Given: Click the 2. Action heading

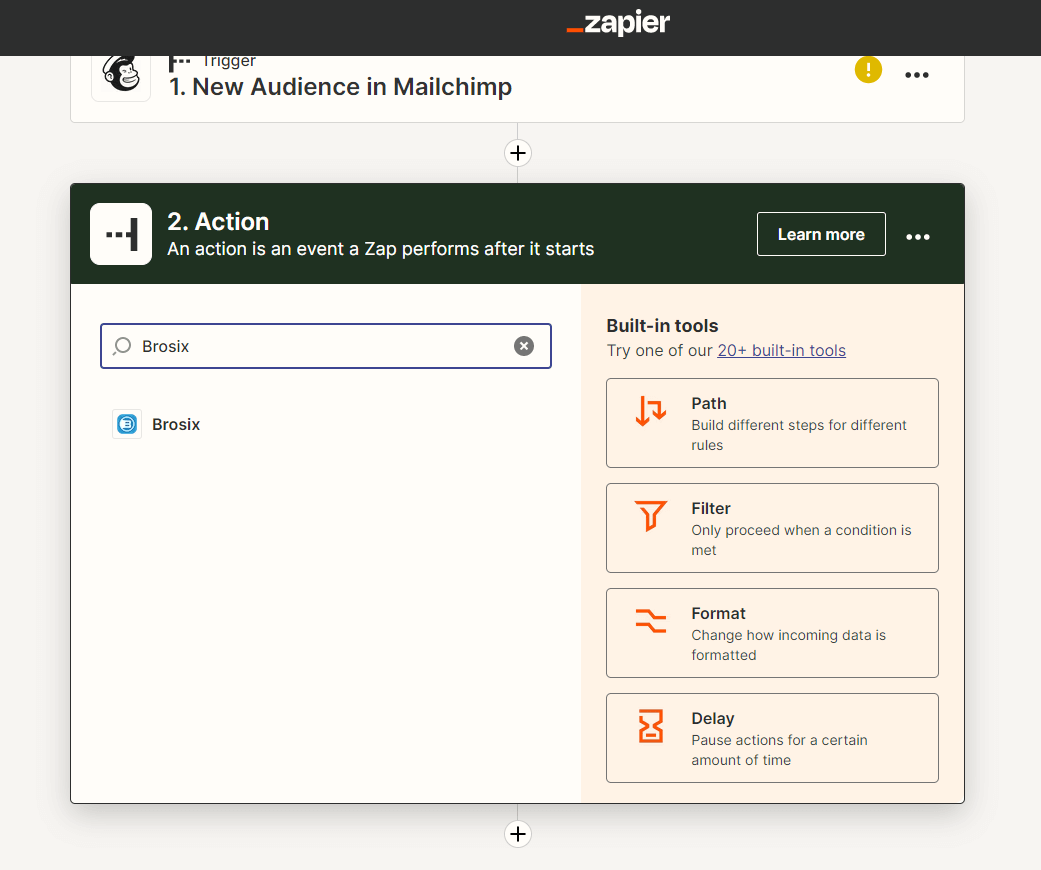Looking at the screenshot, I should [x=218, y=222].
